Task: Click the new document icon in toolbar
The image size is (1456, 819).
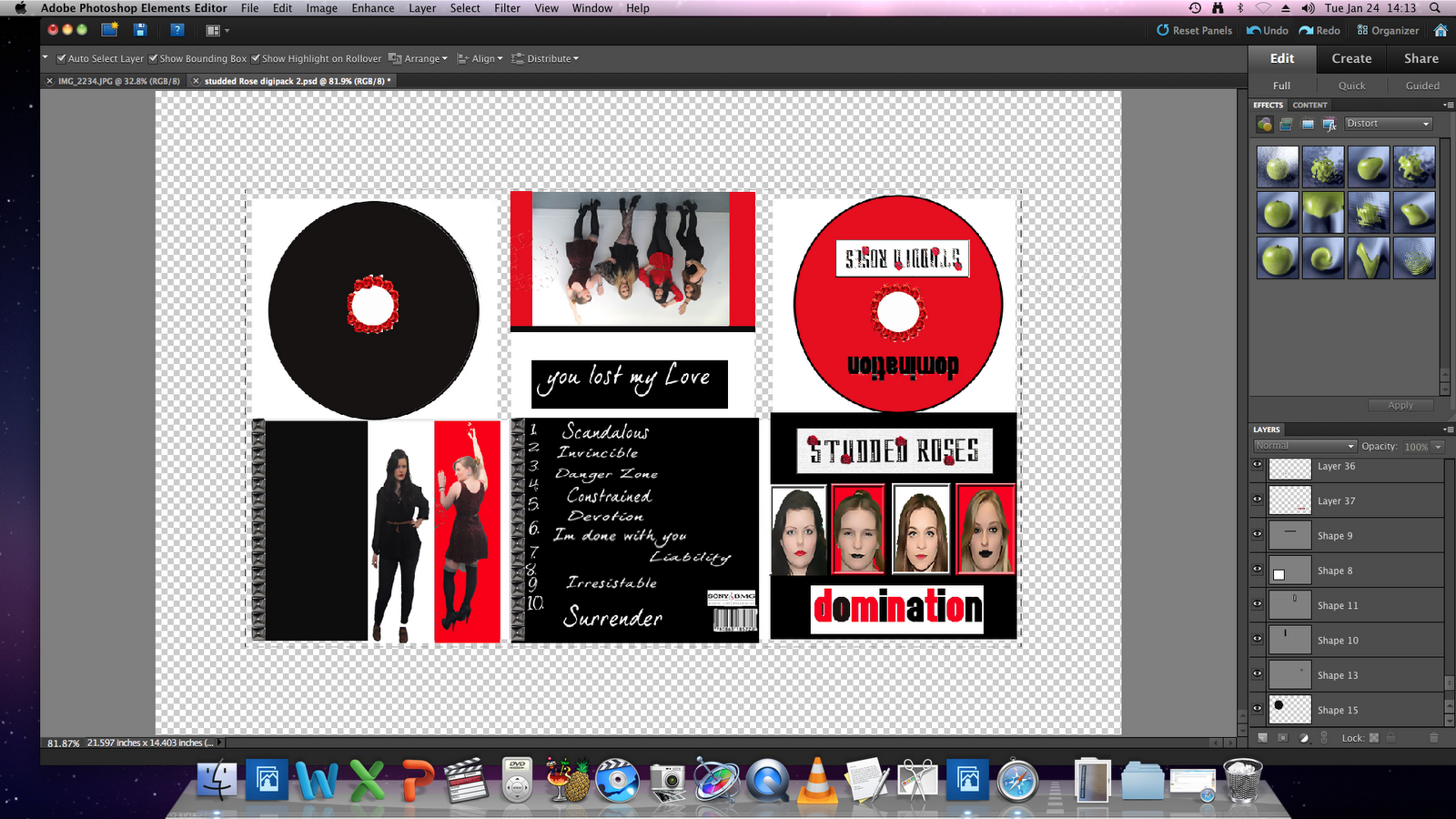Action: click(x=109, y=30)
